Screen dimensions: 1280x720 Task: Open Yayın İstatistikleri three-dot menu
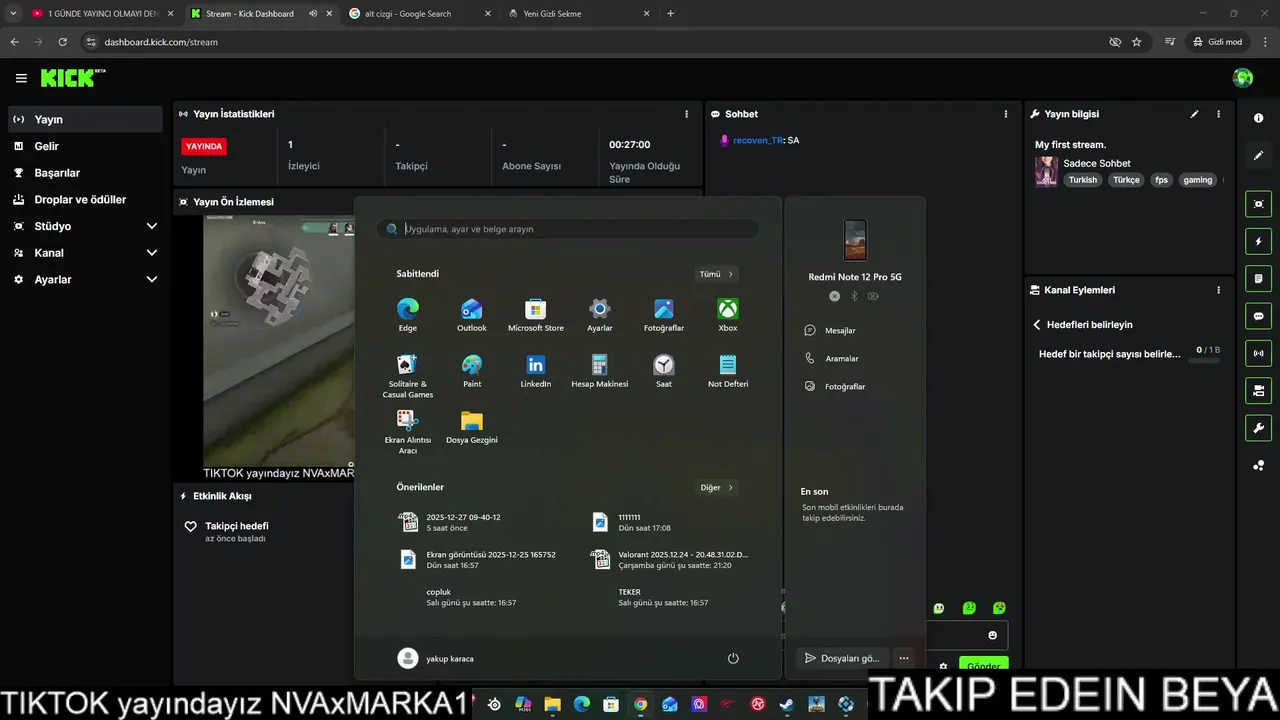pos(686,114)
